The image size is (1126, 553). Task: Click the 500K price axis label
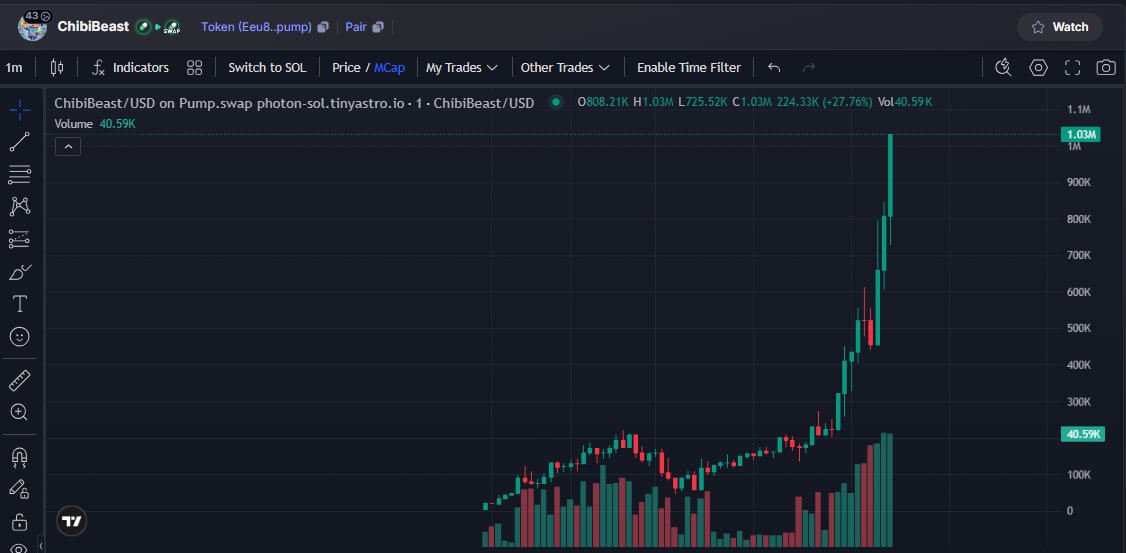tap(1079, 328)
